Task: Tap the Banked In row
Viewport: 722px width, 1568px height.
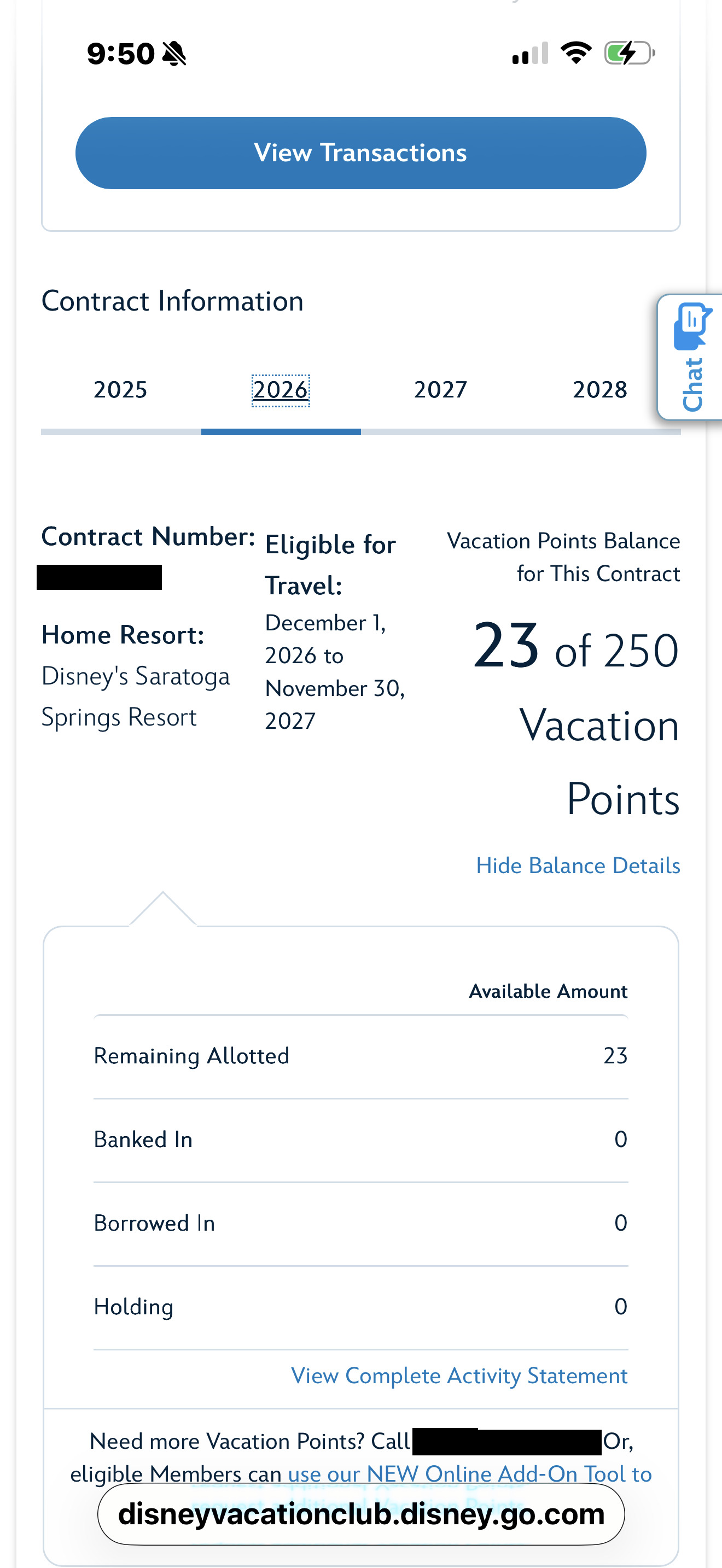Action: pyautogui.click(x=360, y=1139)
